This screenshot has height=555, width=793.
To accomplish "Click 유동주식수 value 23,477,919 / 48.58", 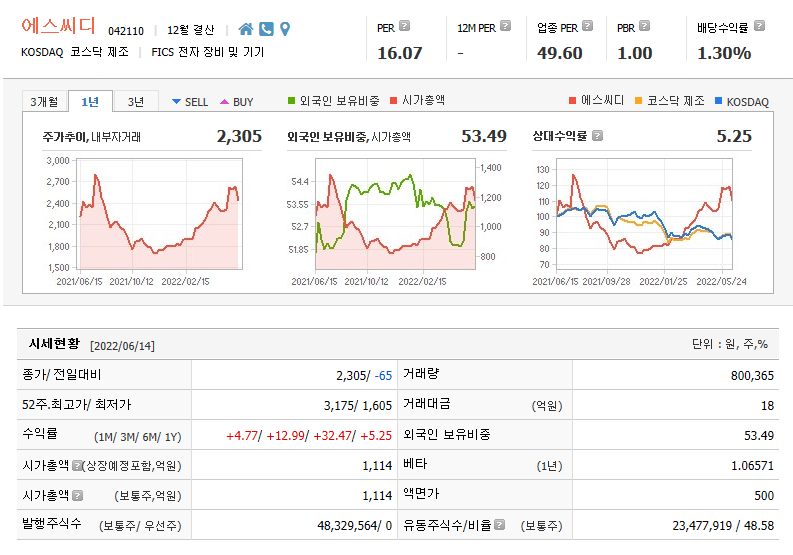I will point(723,526).
